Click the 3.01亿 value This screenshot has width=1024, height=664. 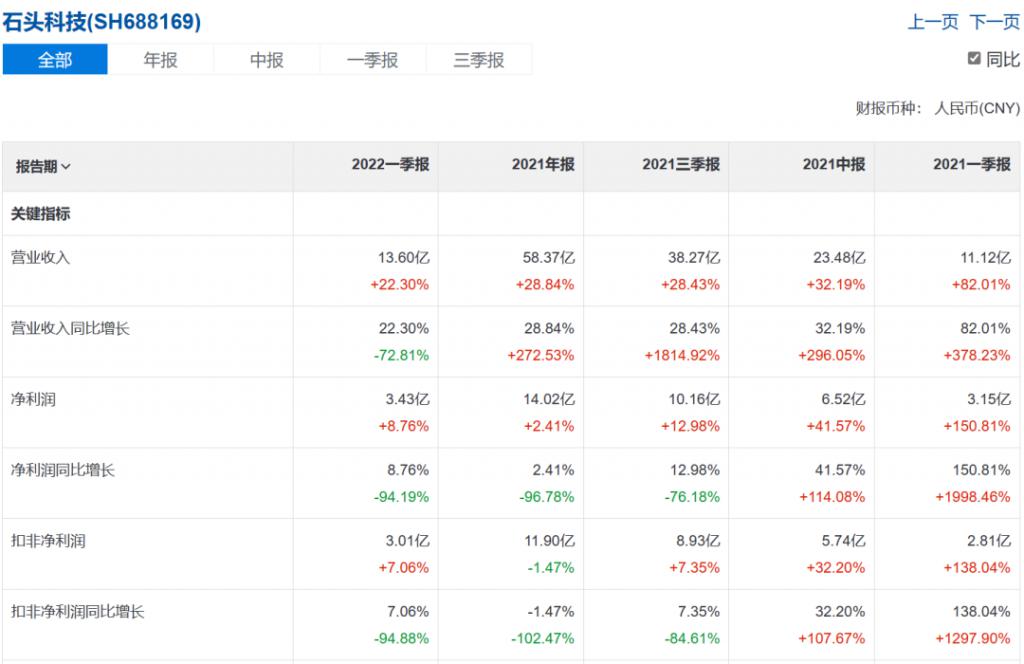pos(408,541)
